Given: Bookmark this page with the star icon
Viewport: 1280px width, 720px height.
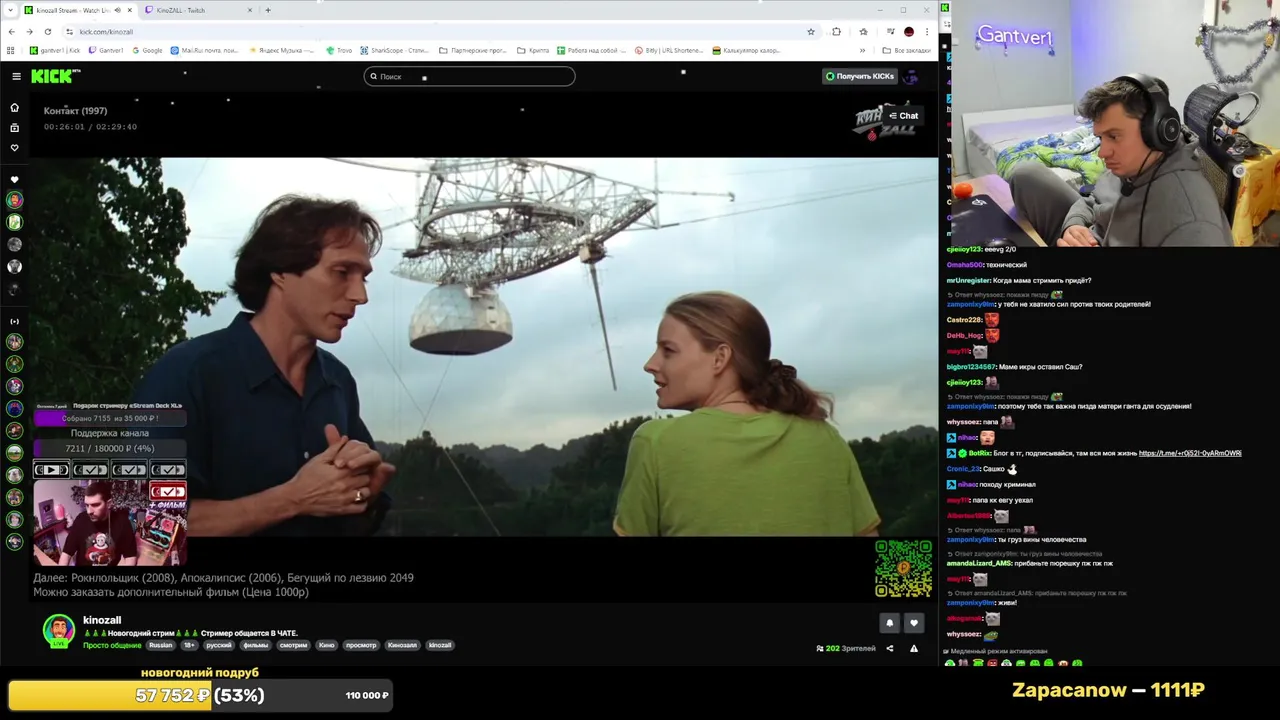Looking at the screenshot, I should coord(810,32).
